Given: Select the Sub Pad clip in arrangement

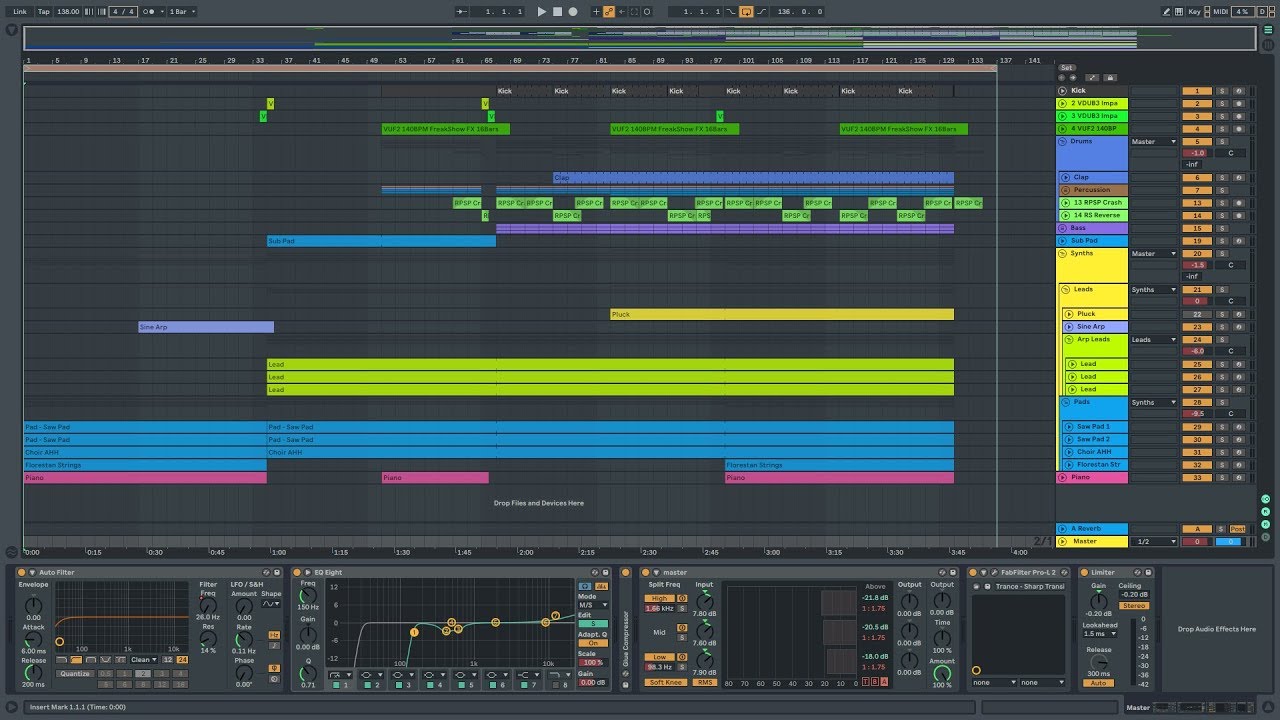Looking at the screenshot, I should click(x=381, y=241).
